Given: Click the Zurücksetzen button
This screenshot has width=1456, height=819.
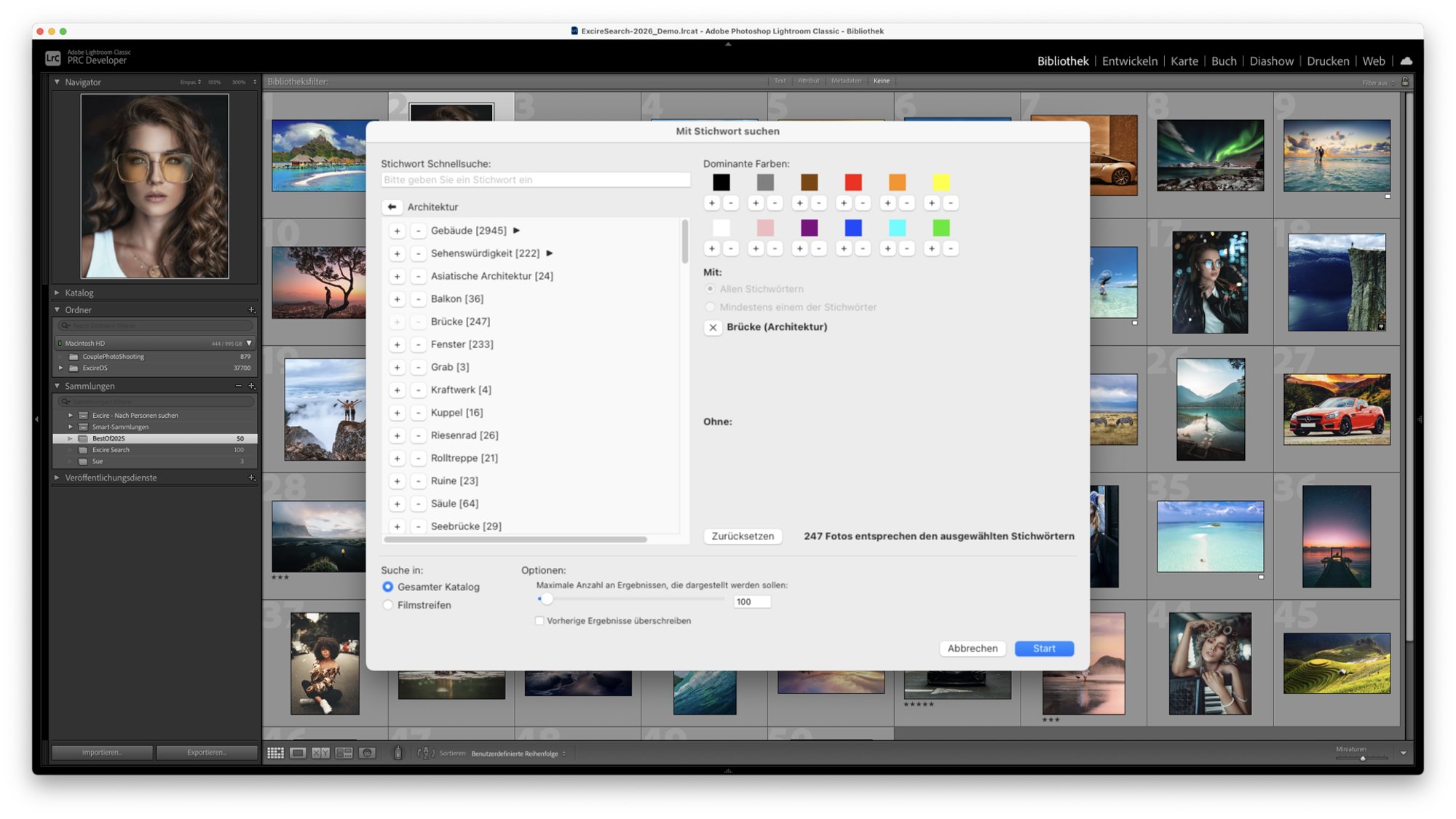Looking at the screenshot, I should click(743, 537).
